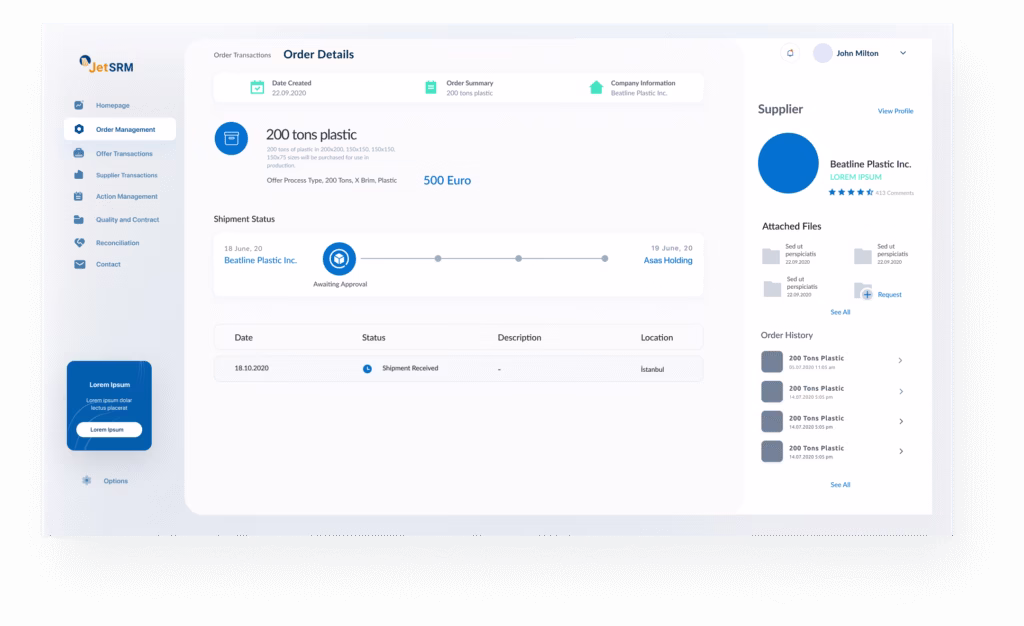Click See All under Attached Files
Image resolution: width=1024 pixels, height=626 pixels.
(840, 312)
